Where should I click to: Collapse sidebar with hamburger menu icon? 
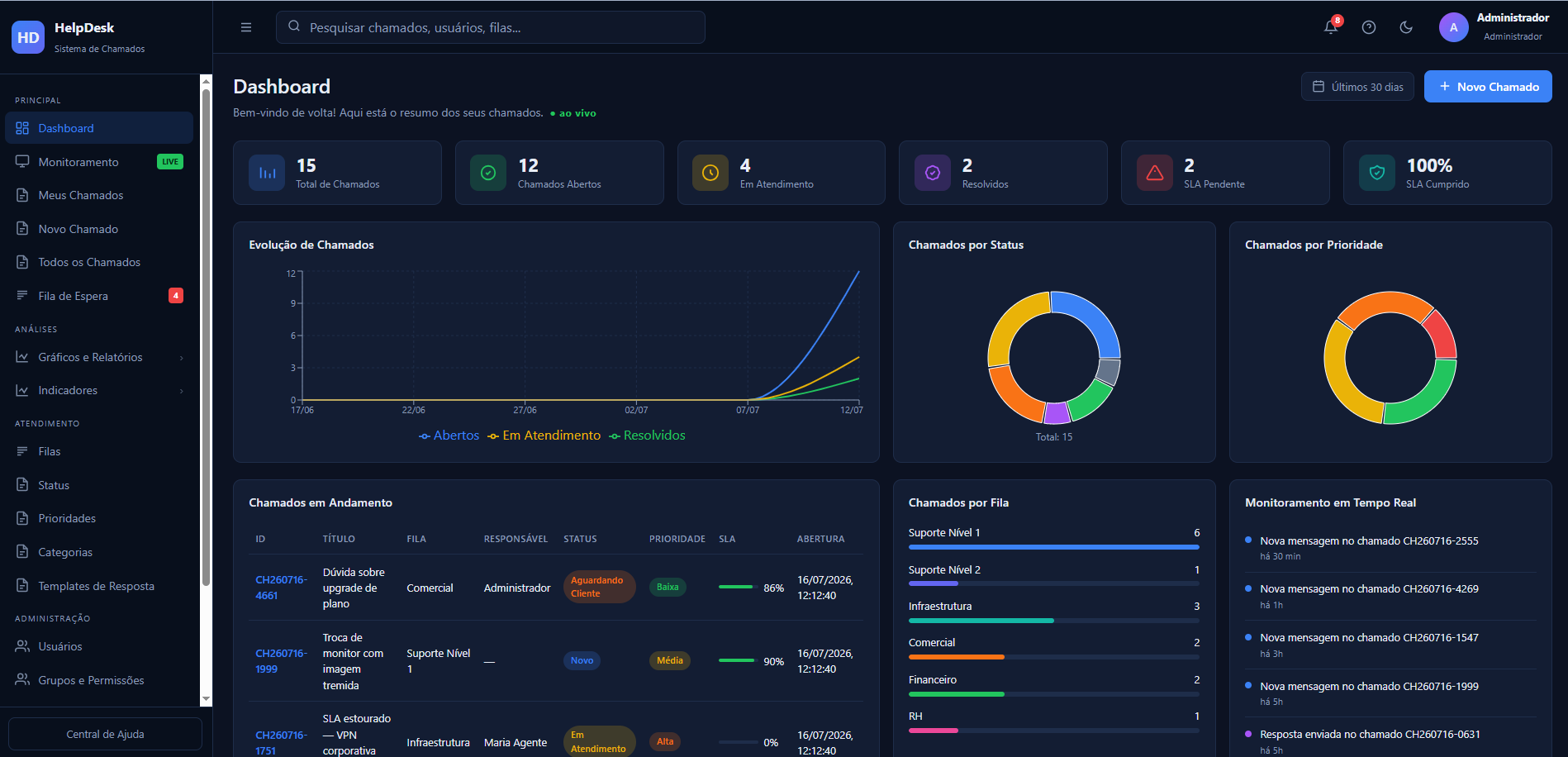[246, 27]
